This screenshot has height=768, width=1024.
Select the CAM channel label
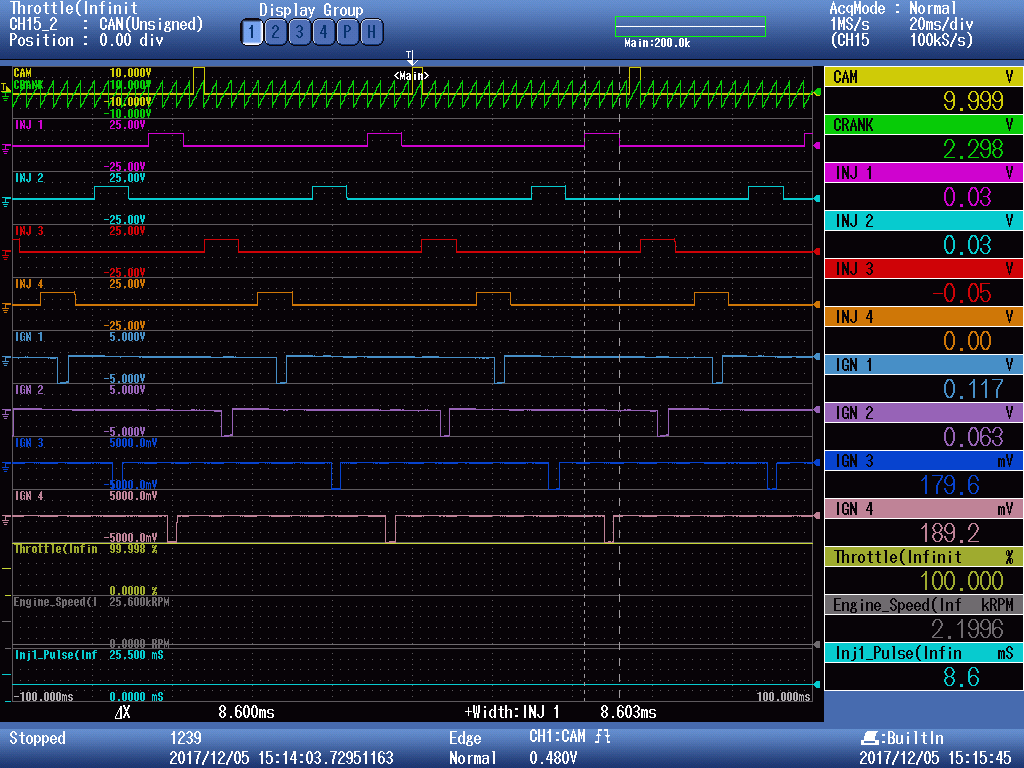(923, 77)
